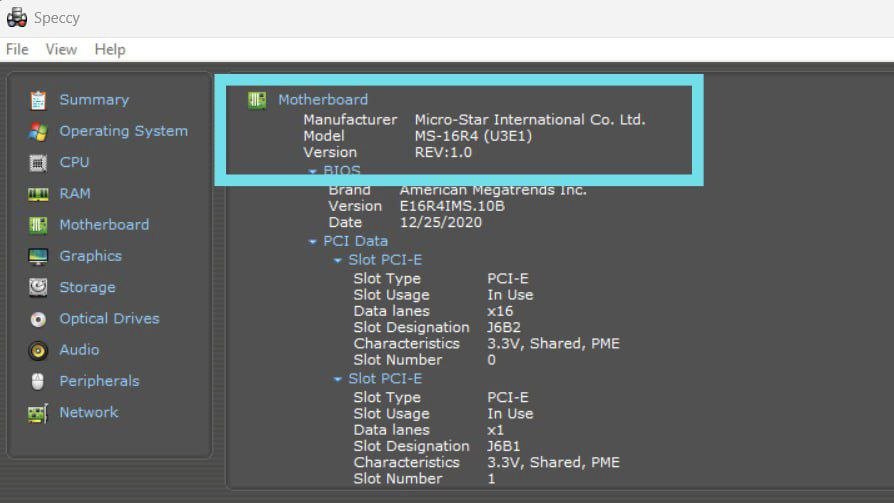Click the Graphics monitor icon
Screen dimensions: 894x503
[x=38, y=257]
